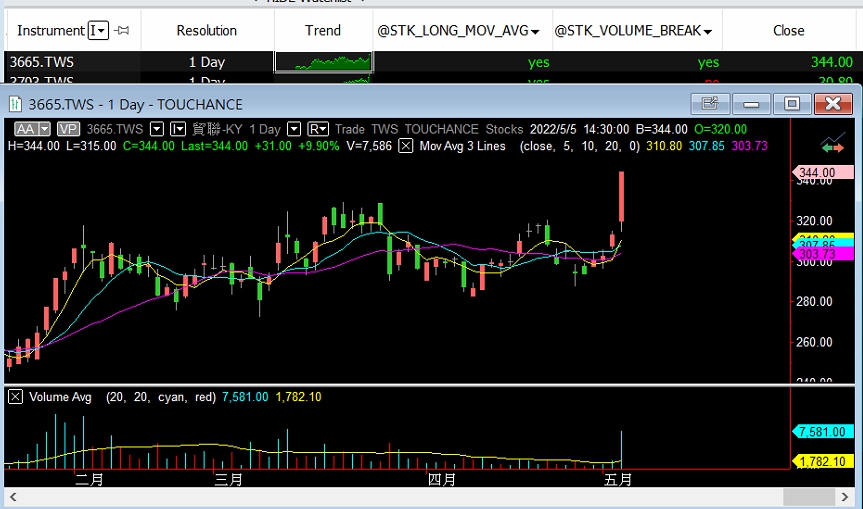
Task: Click the 2022/5/5 date in chart header
Action: pos(553,129)
